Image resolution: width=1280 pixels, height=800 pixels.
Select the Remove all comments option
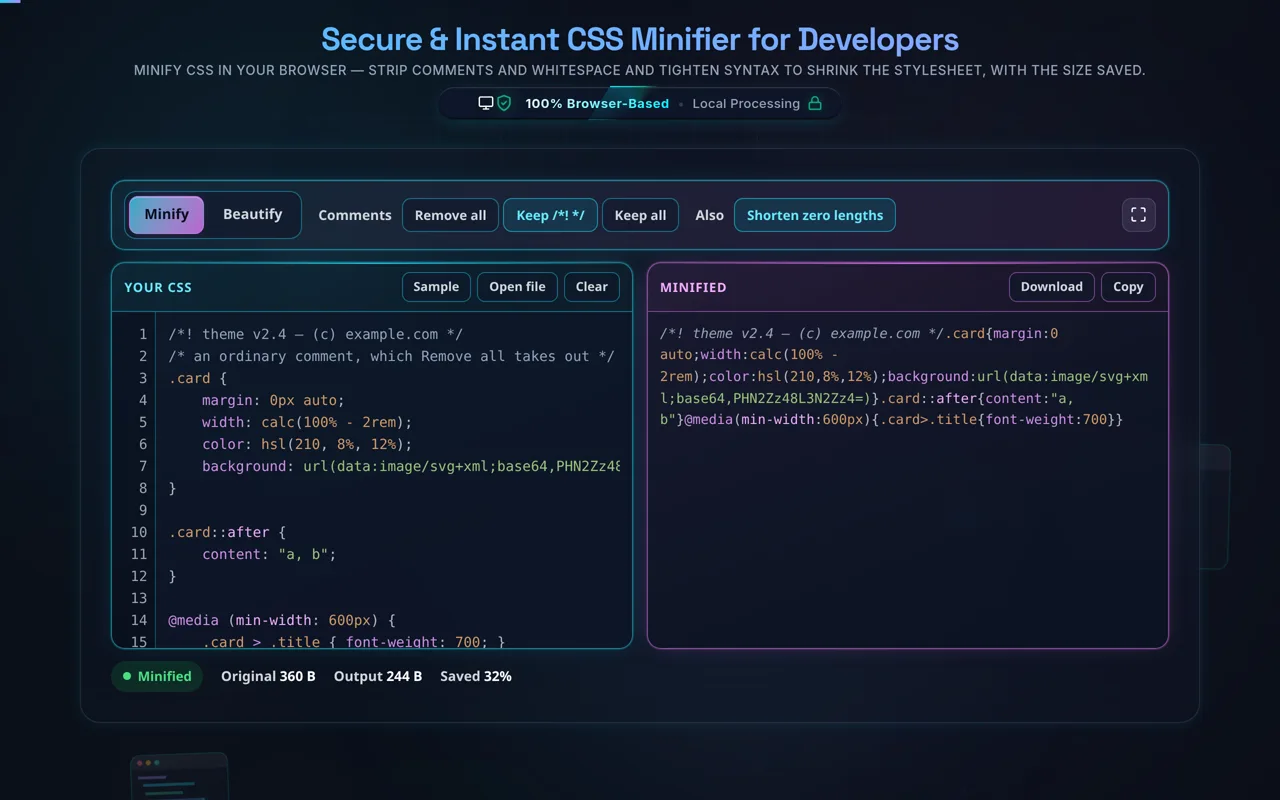450,215
